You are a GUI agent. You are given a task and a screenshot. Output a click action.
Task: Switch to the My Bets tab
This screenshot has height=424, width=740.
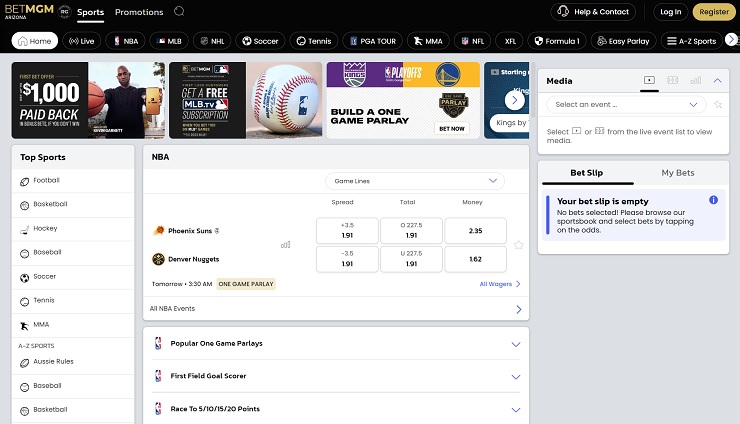(x=678, y=173)
